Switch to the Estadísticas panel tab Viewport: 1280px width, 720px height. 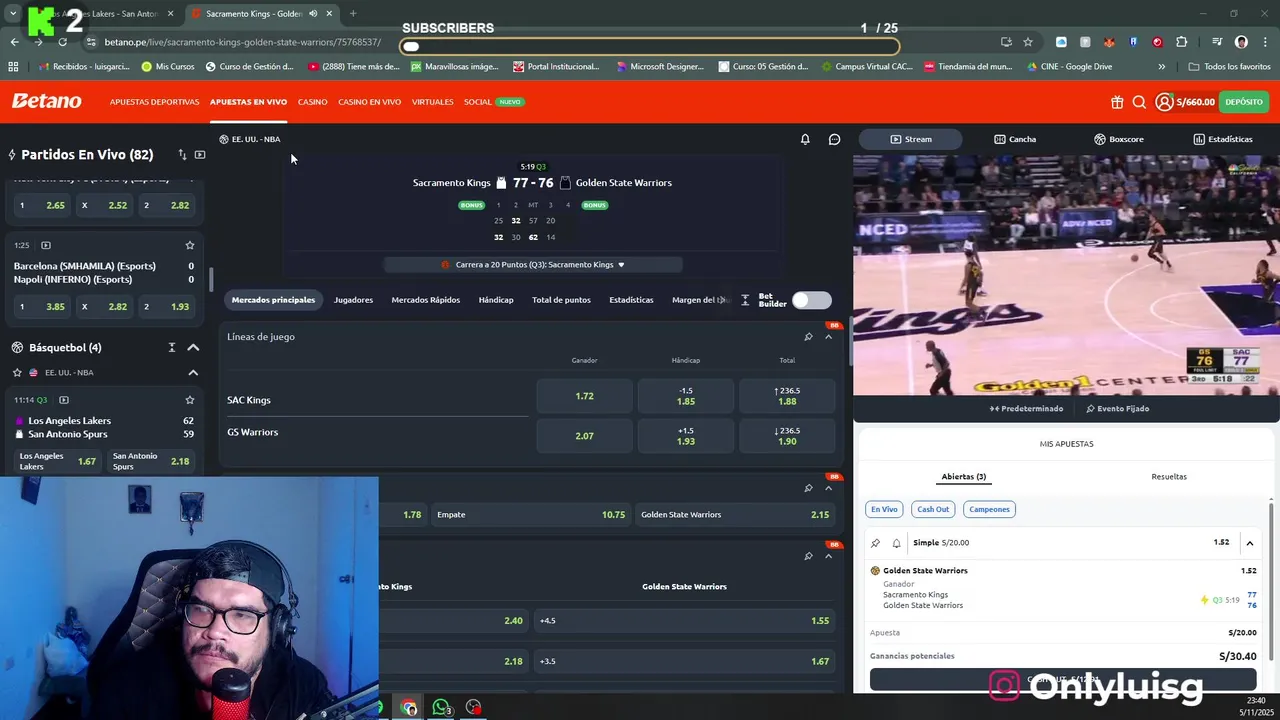(1222, 139)
